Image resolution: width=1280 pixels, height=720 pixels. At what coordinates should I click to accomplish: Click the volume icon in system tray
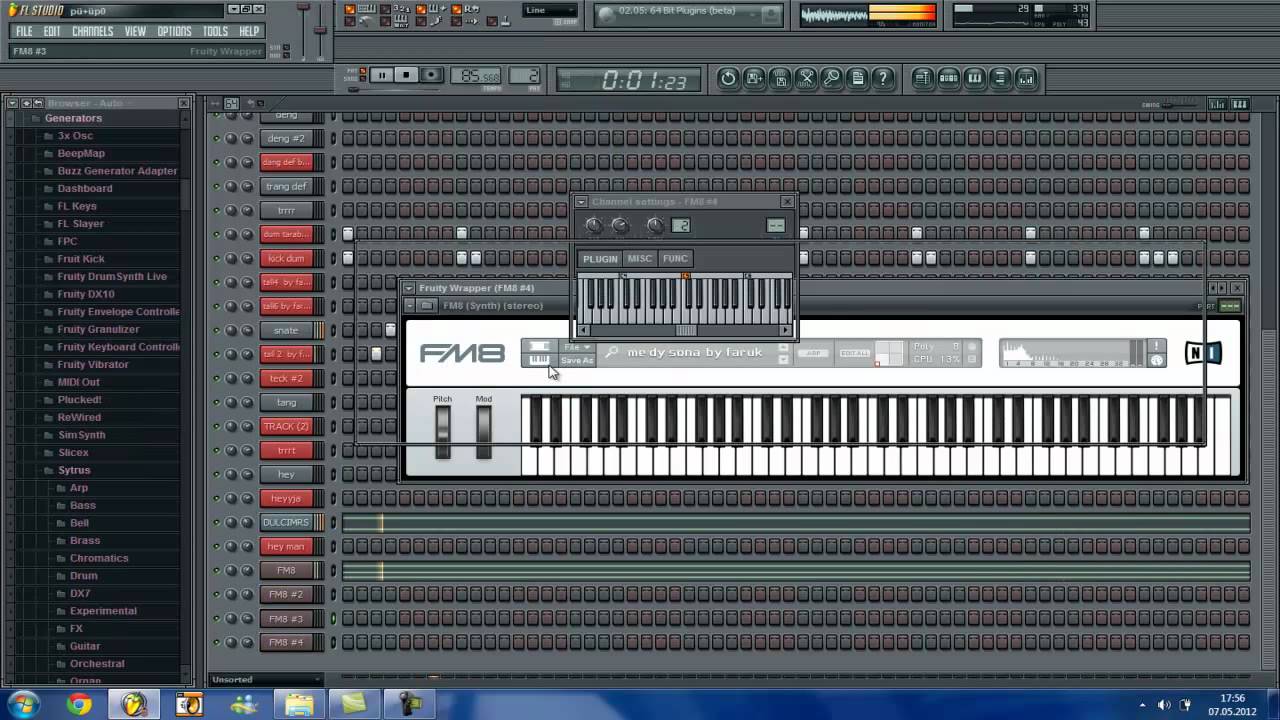[x=1164, y=705]
